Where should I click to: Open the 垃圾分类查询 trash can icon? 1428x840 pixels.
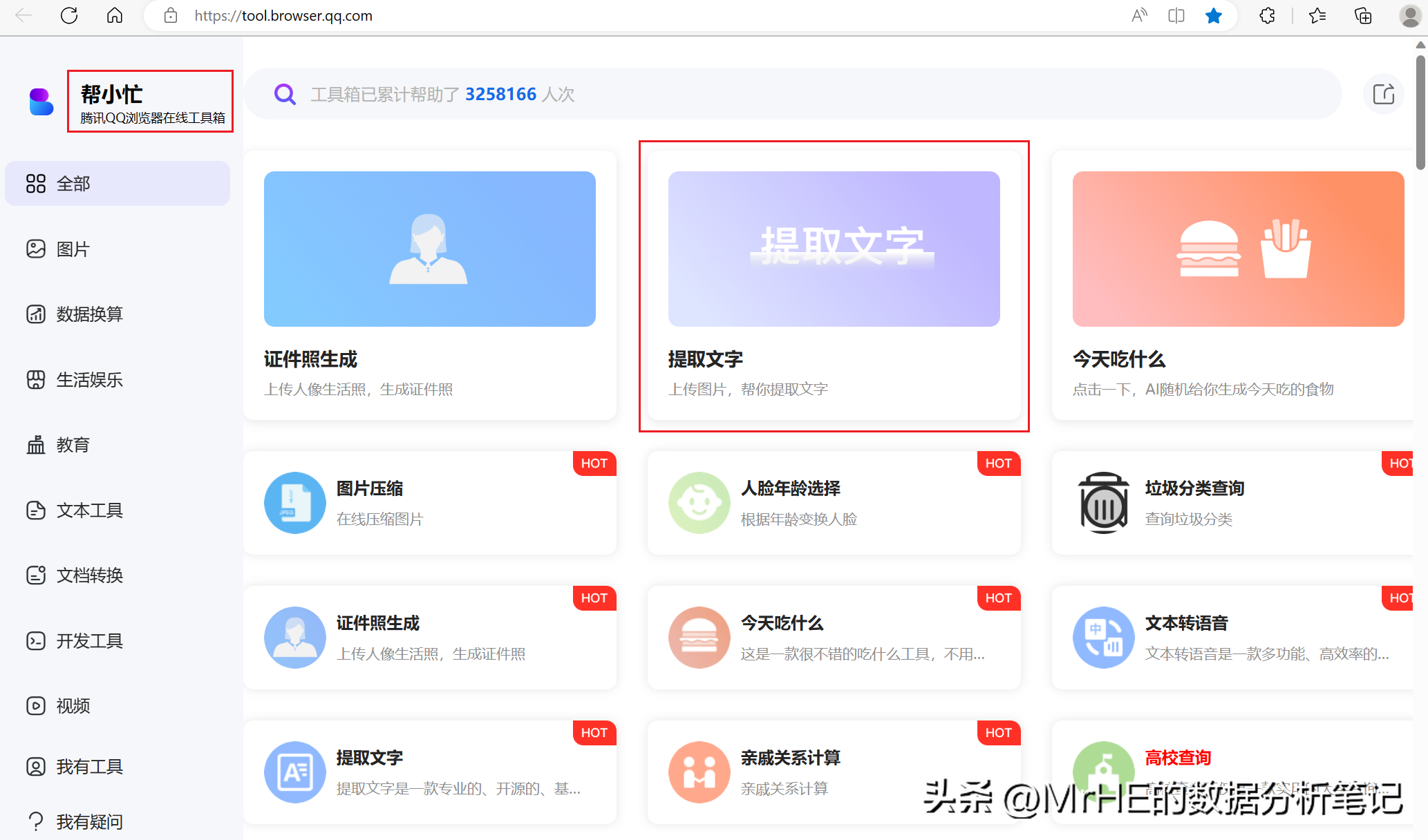click(1104, 503)
